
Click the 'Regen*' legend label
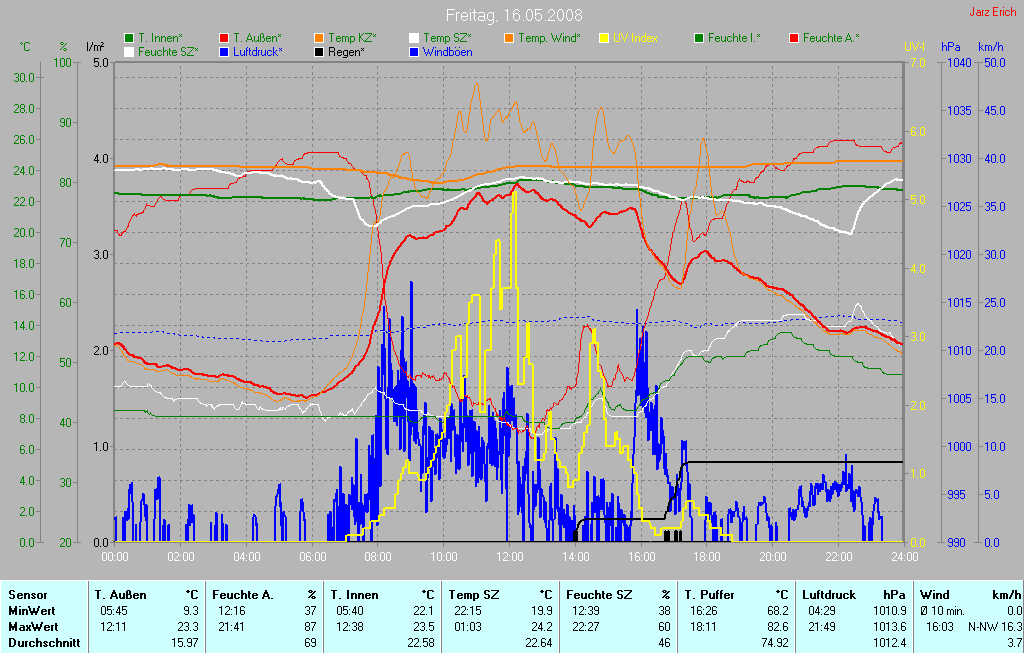tap(346, 52)
